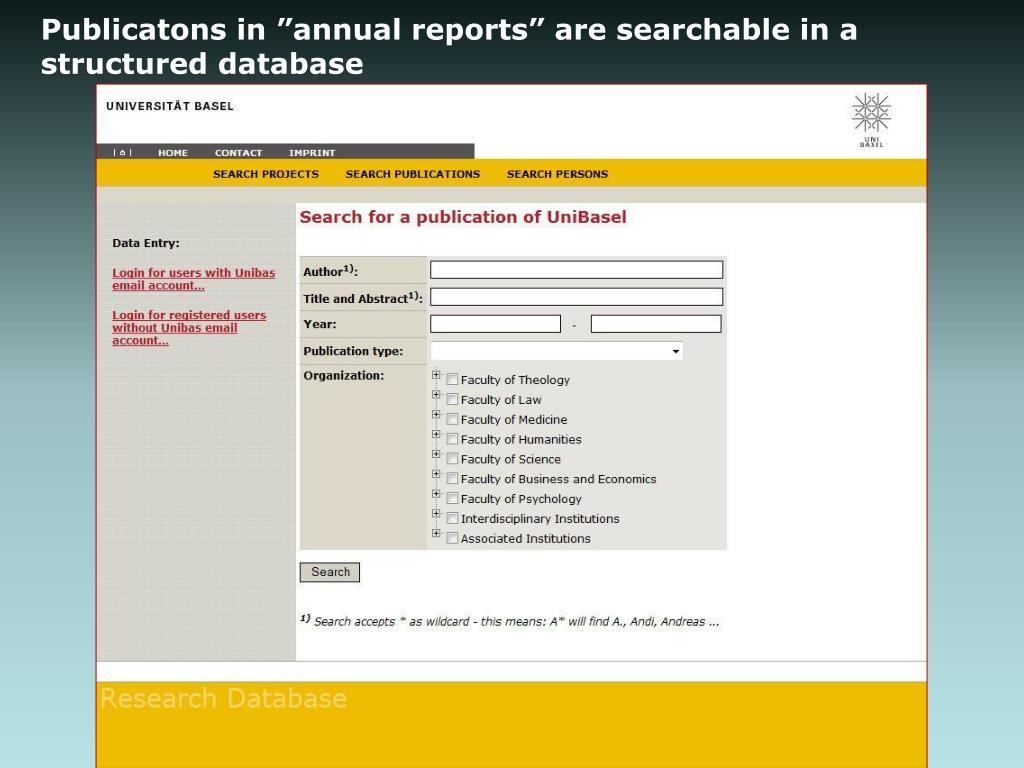Click the start Year input field

(x=495, y=324)
